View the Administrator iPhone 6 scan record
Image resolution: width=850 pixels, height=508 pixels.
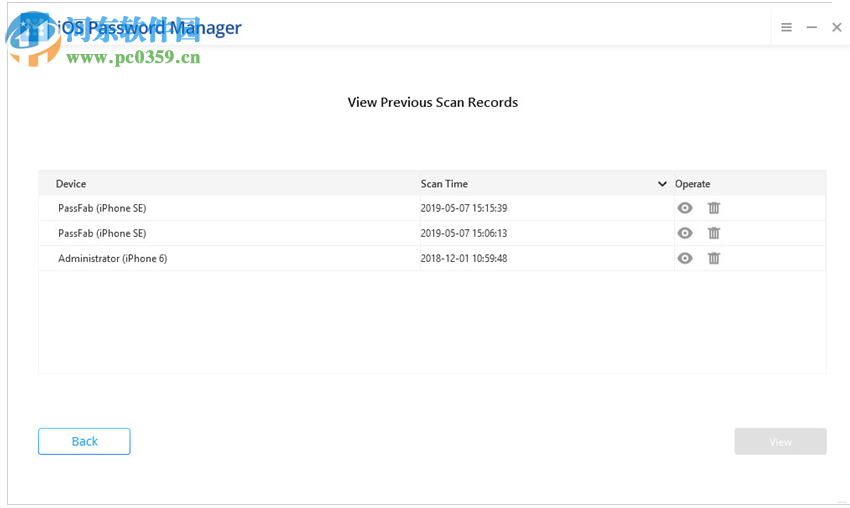pos(685,258)
